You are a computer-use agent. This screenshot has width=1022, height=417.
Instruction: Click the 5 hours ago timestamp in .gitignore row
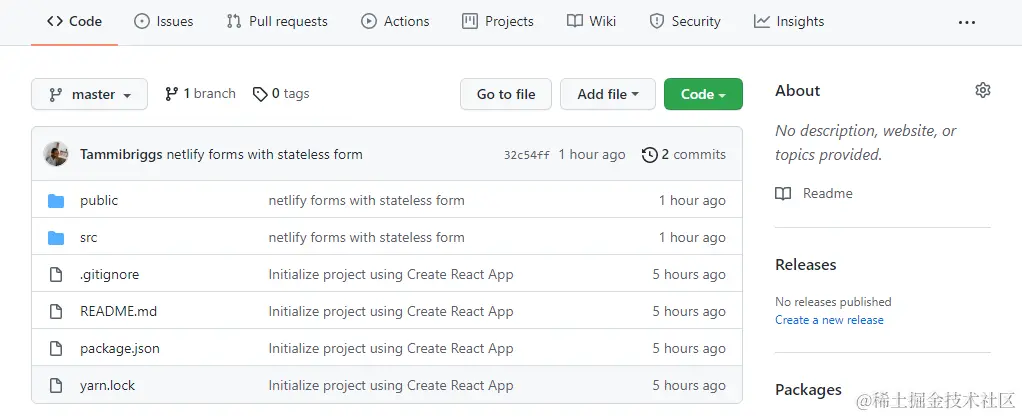[x=689, y=275]
